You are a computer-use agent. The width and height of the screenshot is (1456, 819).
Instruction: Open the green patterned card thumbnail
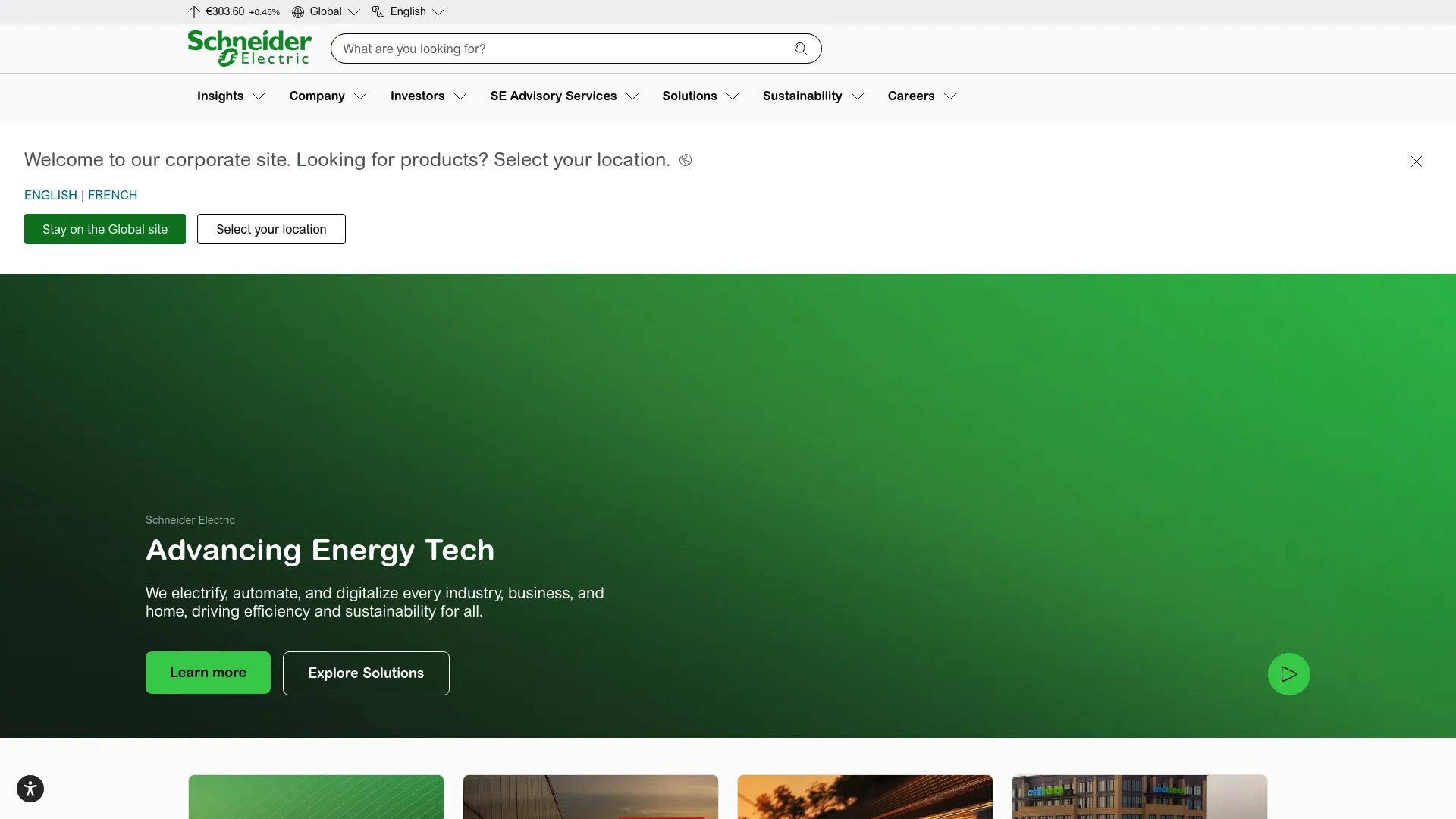tap(316, 797)
